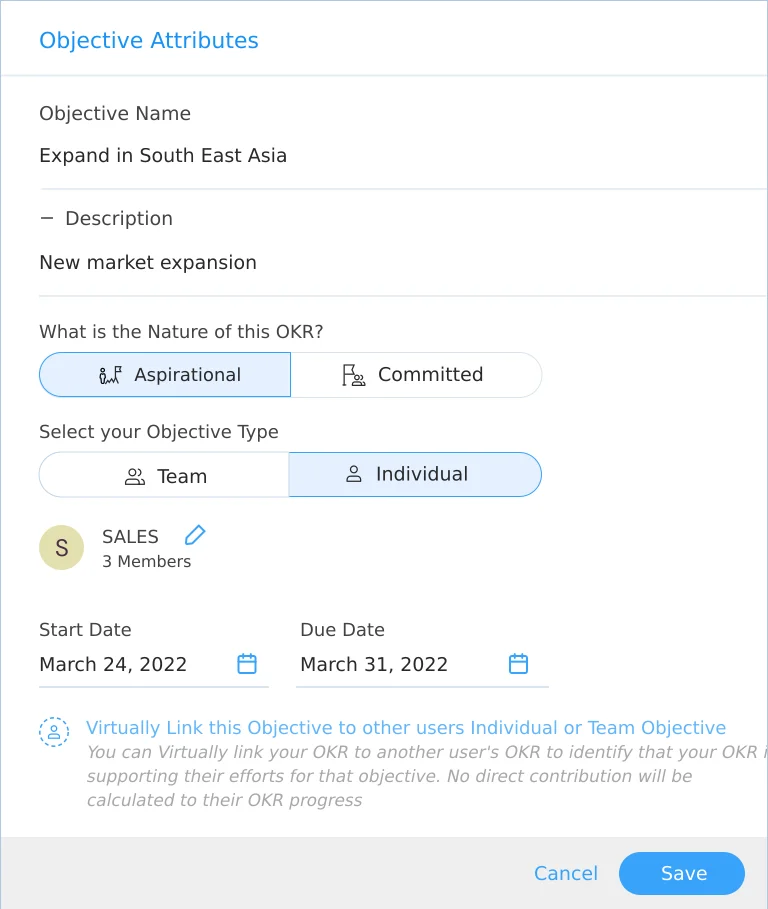Open the March 31, 2022 due date picker

(x=422, y=664)
